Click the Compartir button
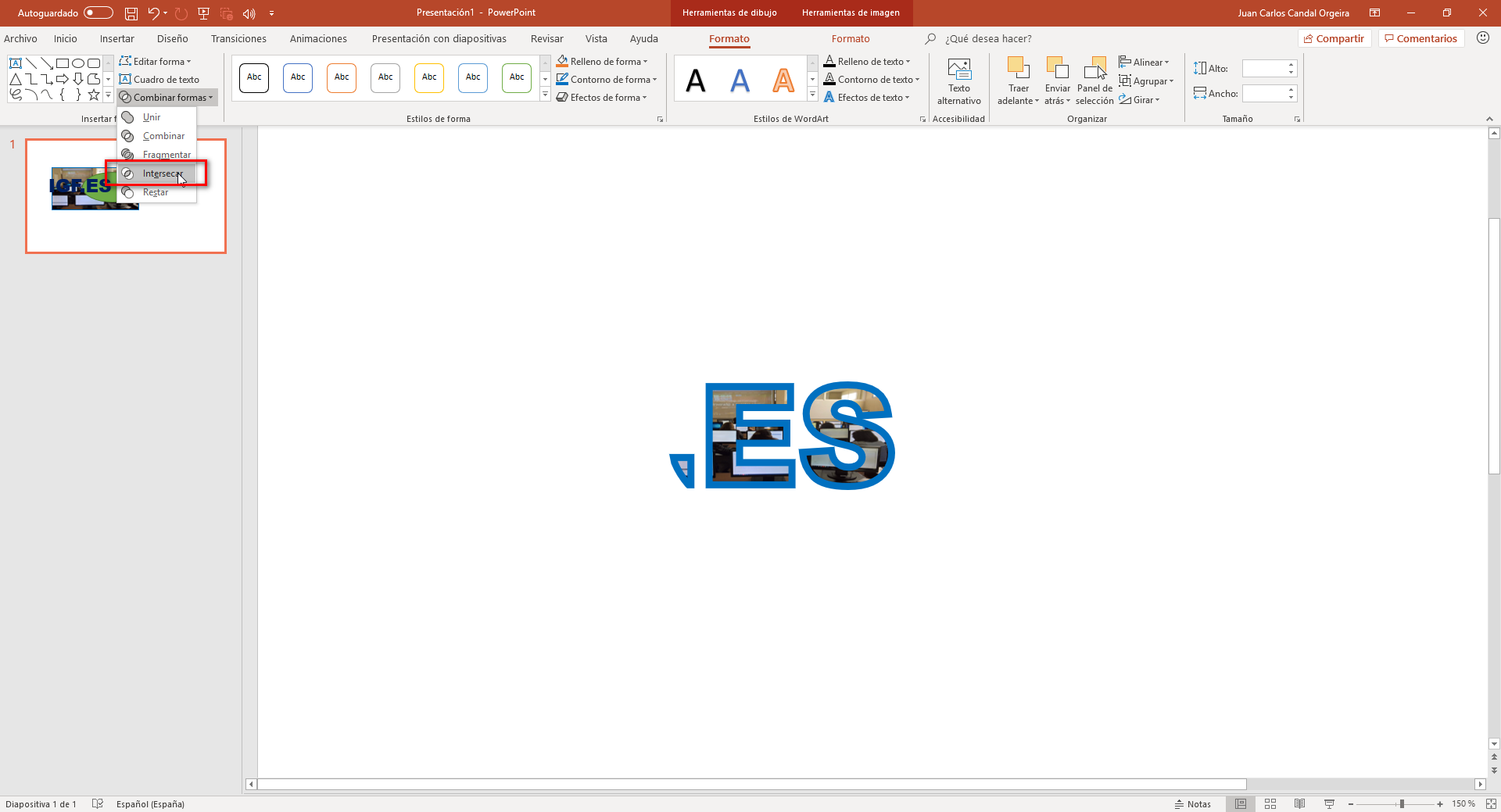This screenshot has height=812, width=1501. [1334, 38]
